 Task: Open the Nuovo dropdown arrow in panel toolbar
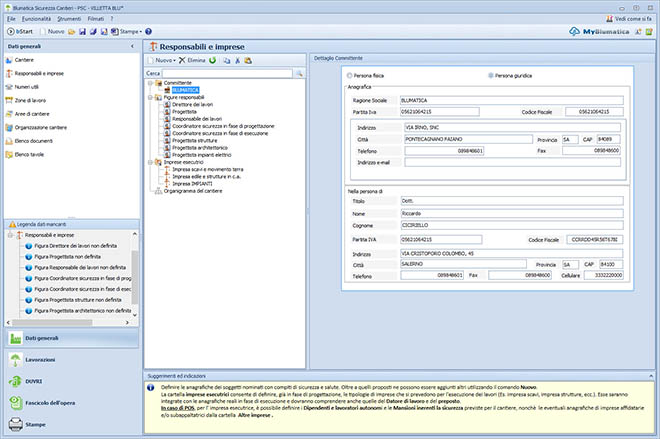point(174,61)
